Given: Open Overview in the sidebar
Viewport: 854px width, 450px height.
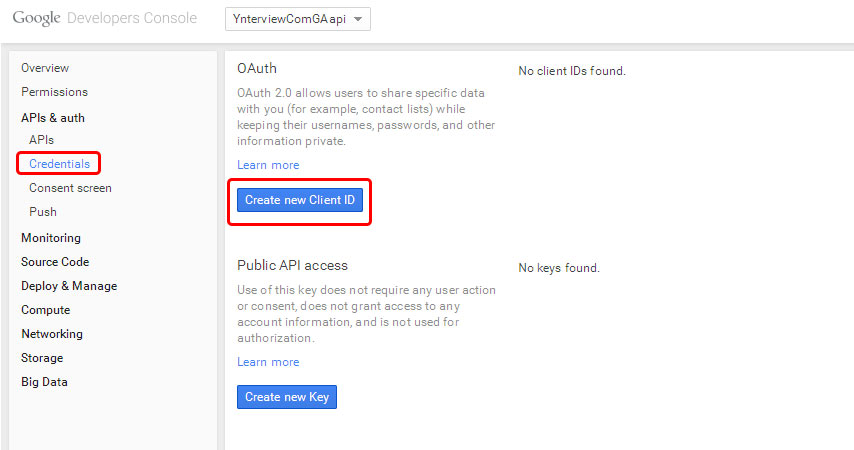Looking at the screenshot, I should (x=45, y=68).
